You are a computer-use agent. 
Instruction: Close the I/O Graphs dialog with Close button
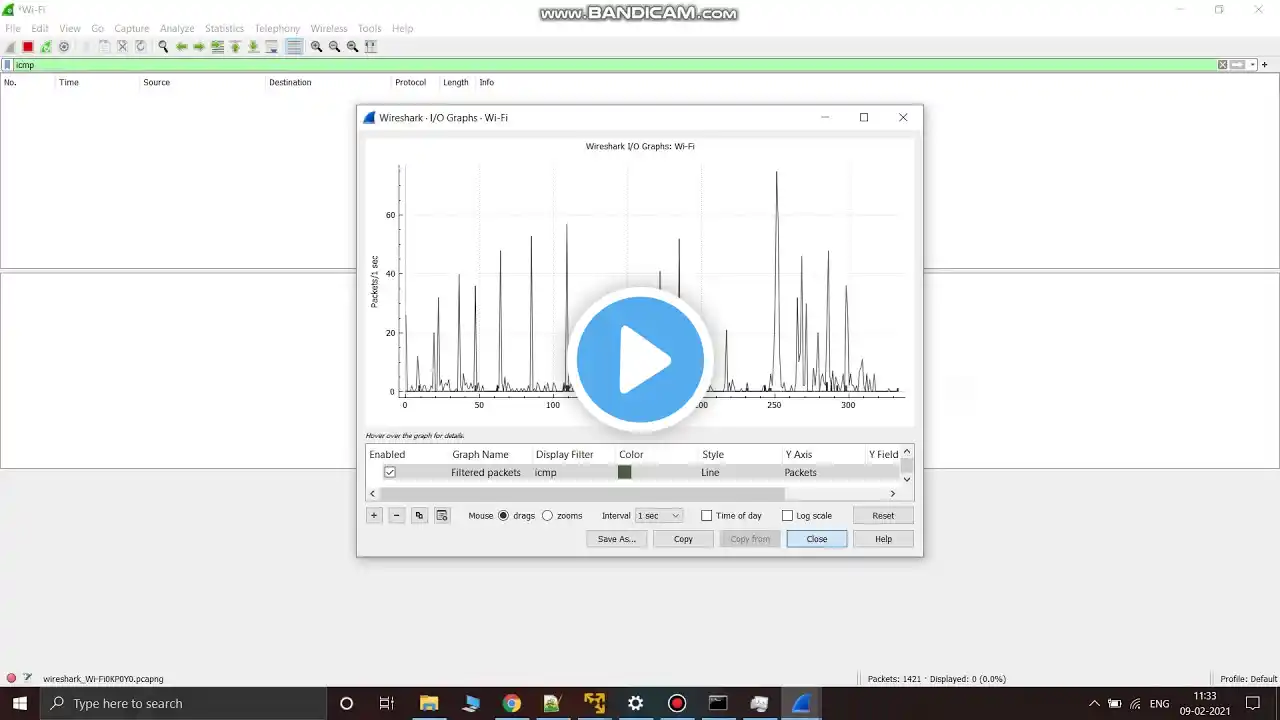coord(817,539)
